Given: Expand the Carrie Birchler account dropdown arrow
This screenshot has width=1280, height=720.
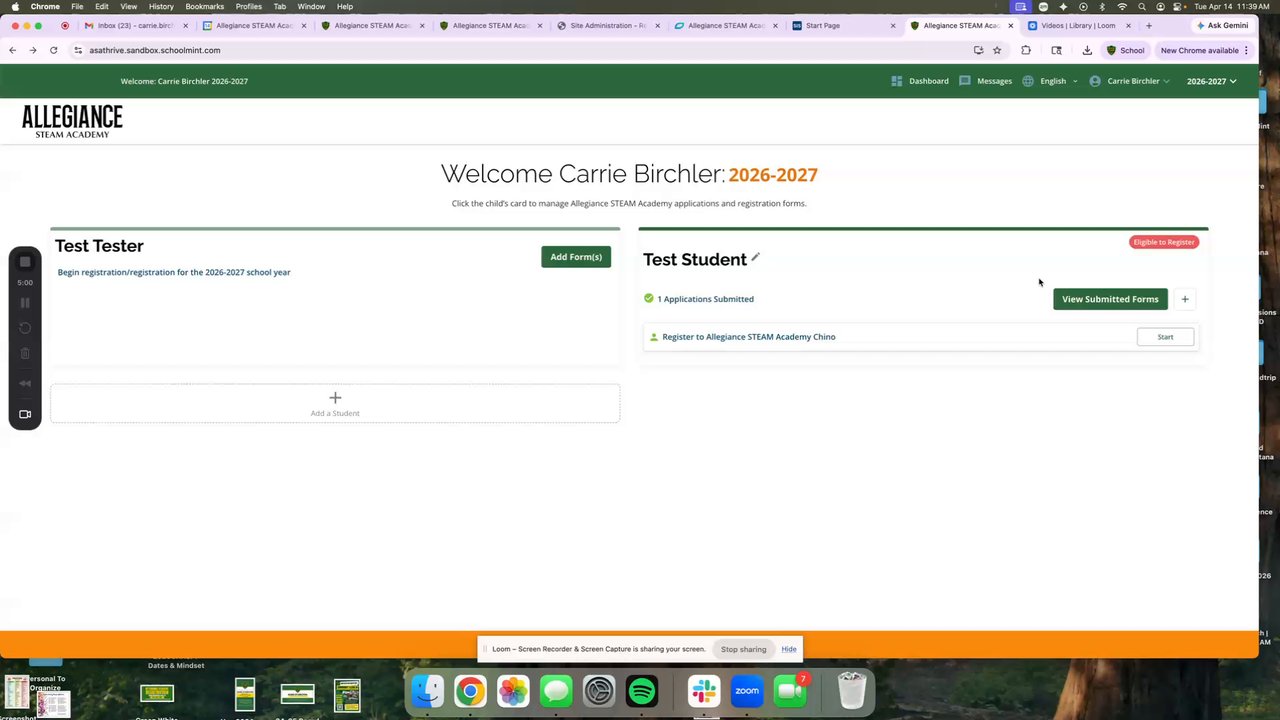Looking at the screenshot, I should tap(1167, 81).
